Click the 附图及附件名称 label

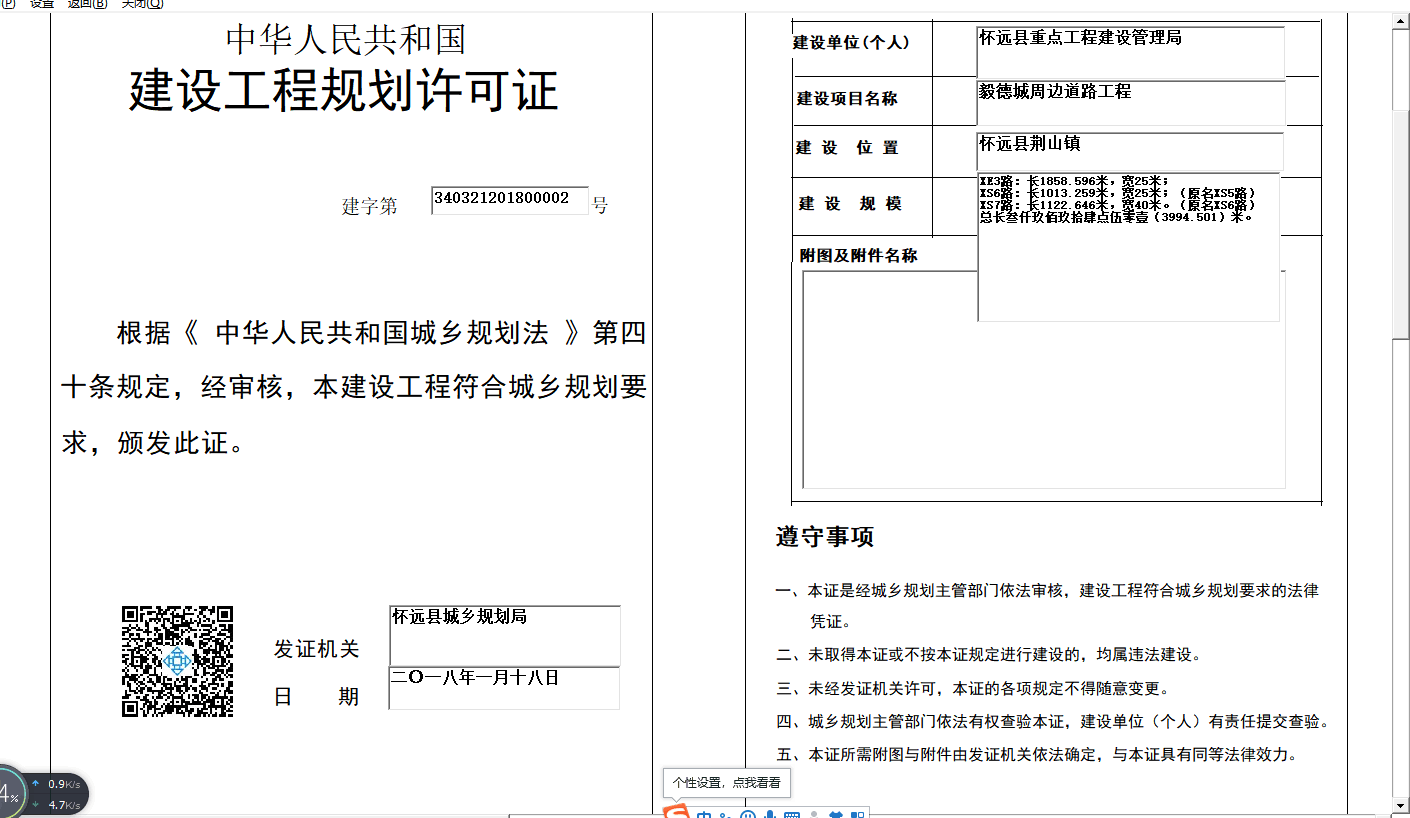click(x=858, y=255)
